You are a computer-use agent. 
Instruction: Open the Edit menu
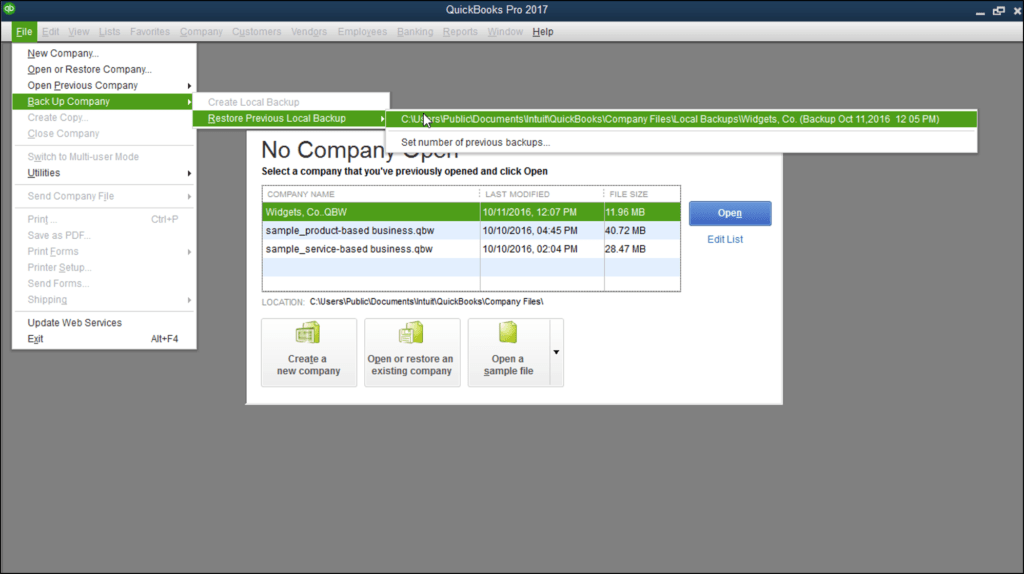pyautogui.click(x=50, y=31)
